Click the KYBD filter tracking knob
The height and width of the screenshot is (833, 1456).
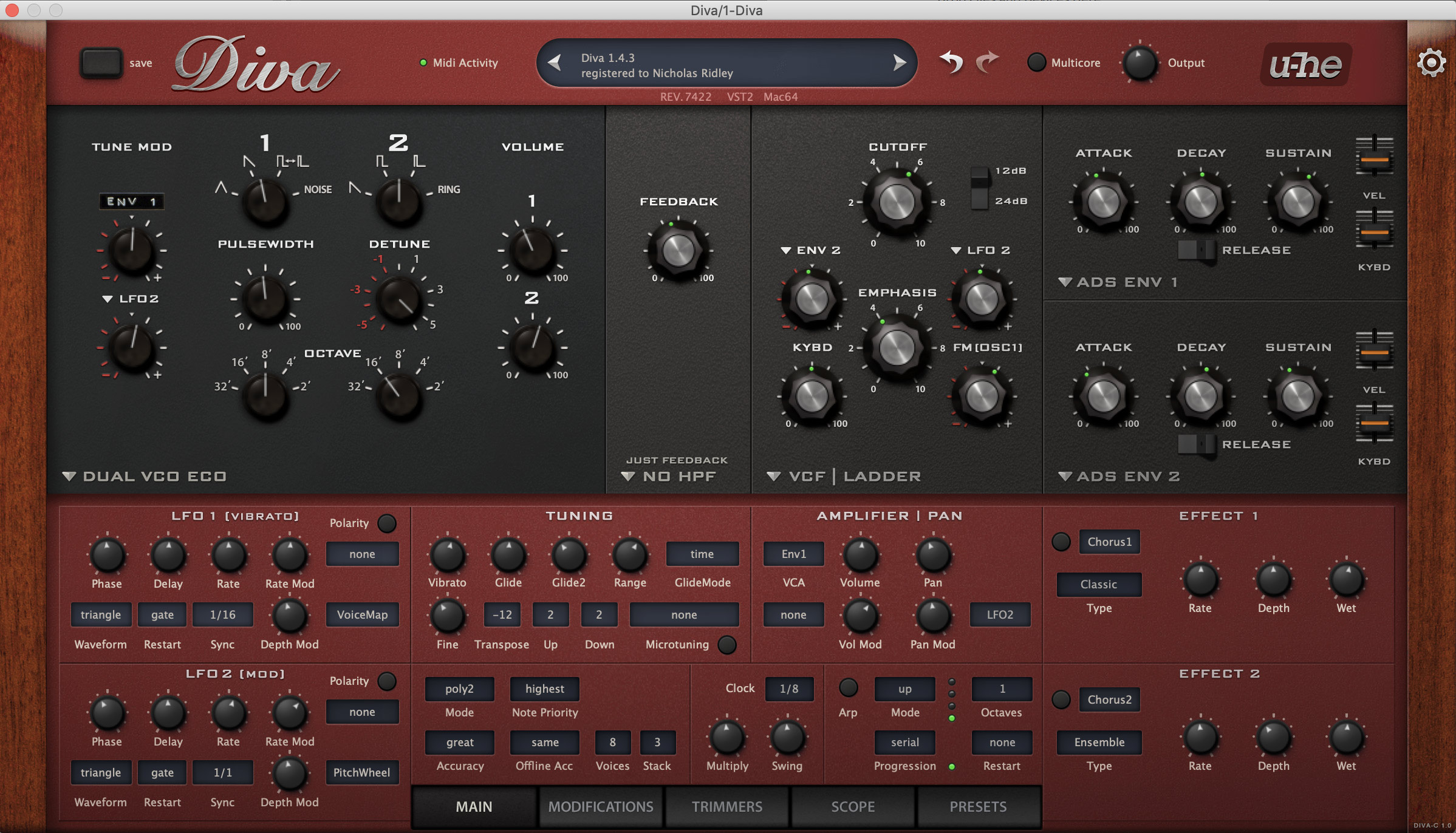(x=812, y=396)
